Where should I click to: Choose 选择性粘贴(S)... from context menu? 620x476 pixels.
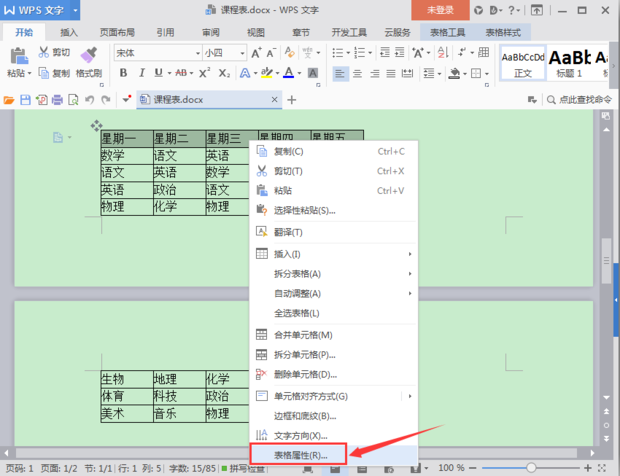[x=333, y=210]
